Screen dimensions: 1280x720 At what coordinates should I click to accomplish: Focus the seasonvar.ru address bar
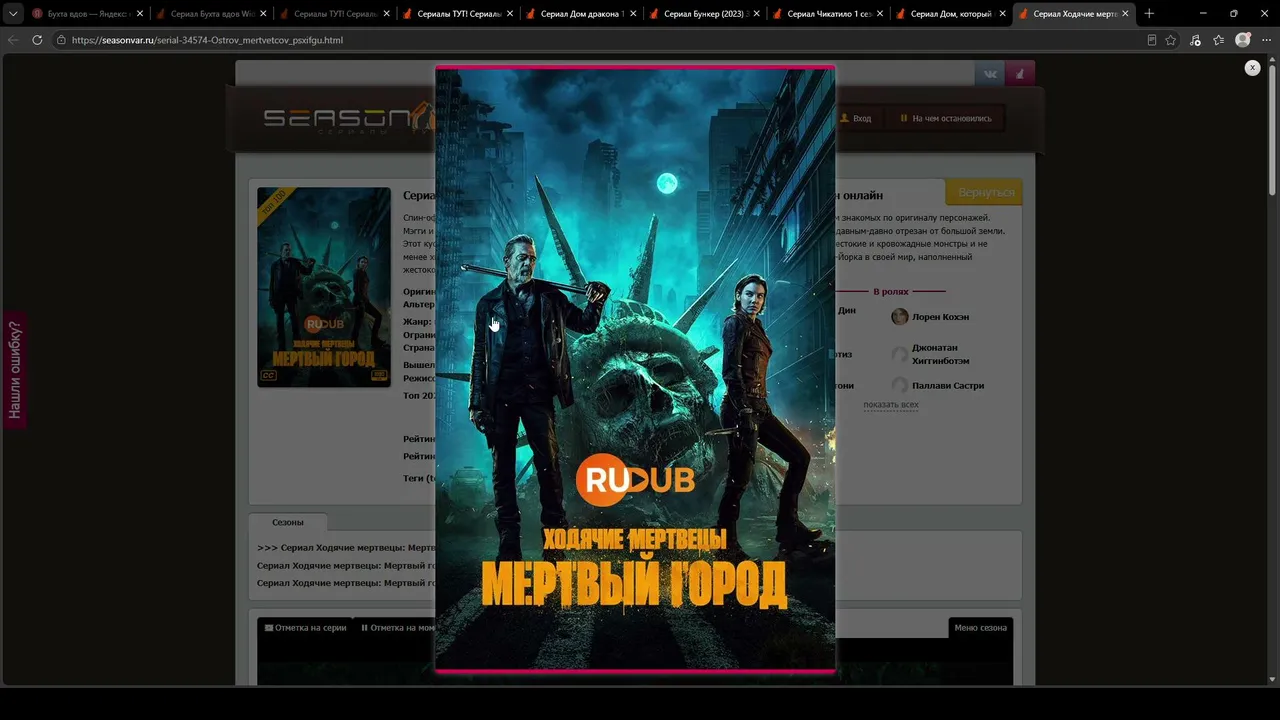pos(600,40)
